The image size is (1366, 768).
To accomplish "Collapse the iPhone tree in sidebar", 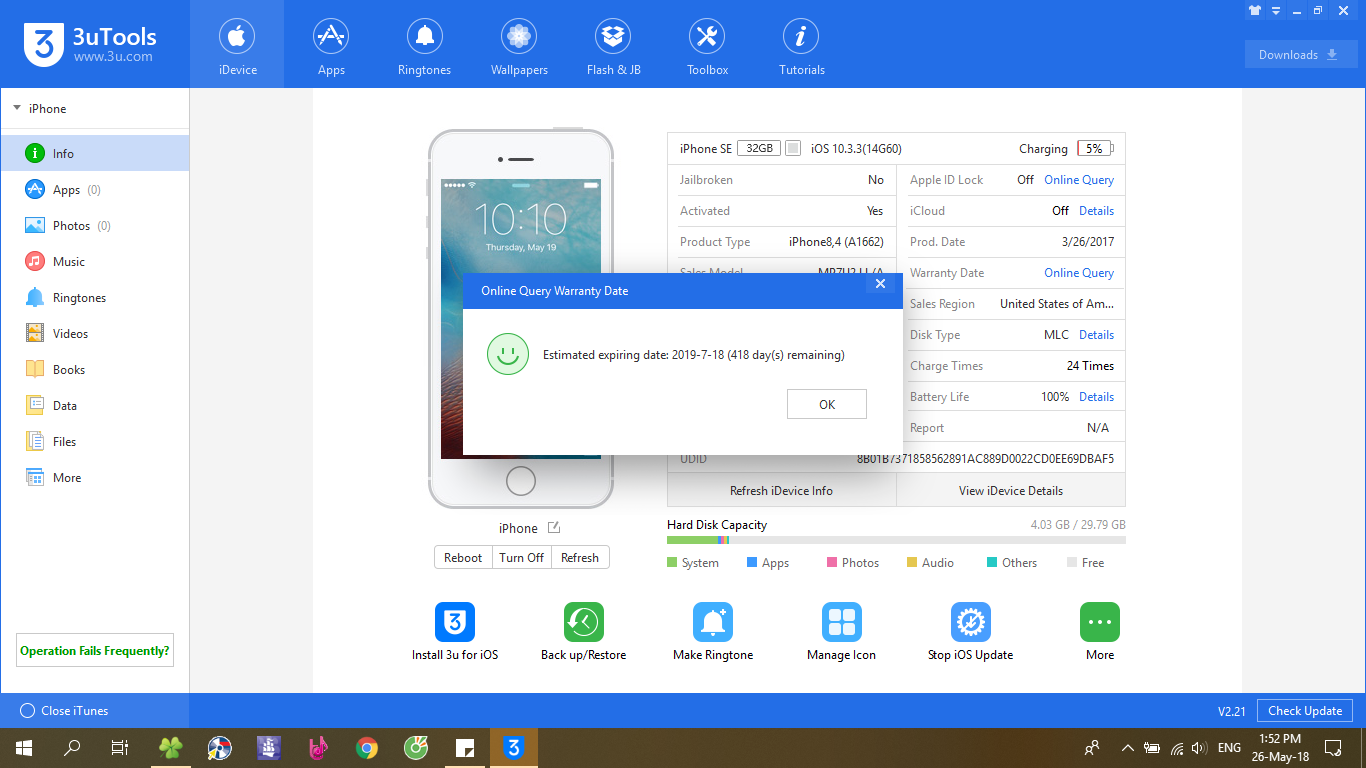I will 17,109.
